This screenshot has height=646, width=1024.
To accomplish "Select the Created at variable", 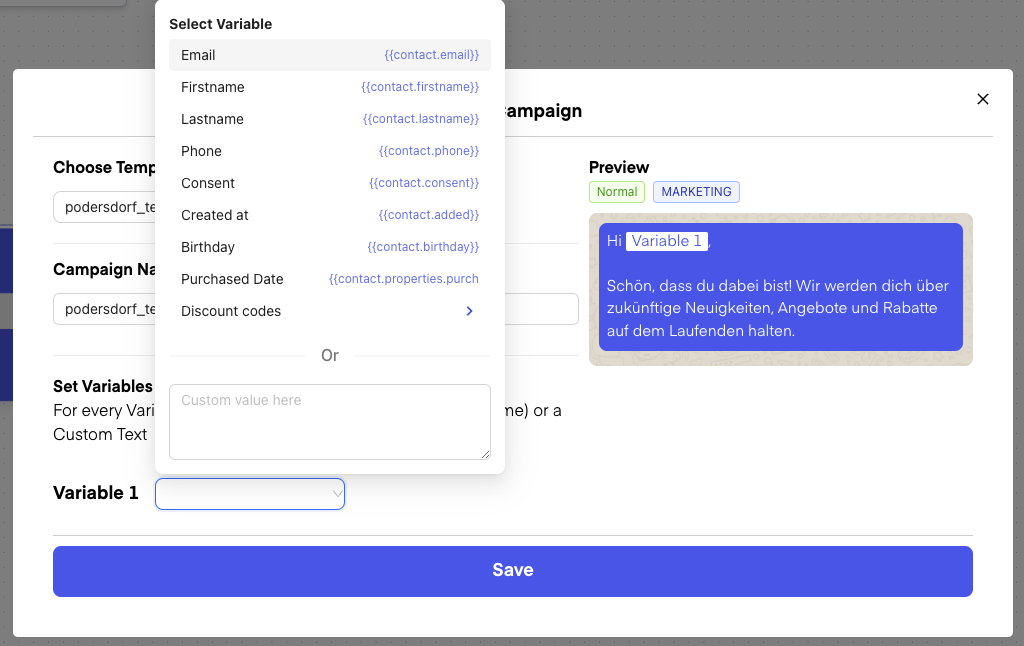I will pos(215,215).
